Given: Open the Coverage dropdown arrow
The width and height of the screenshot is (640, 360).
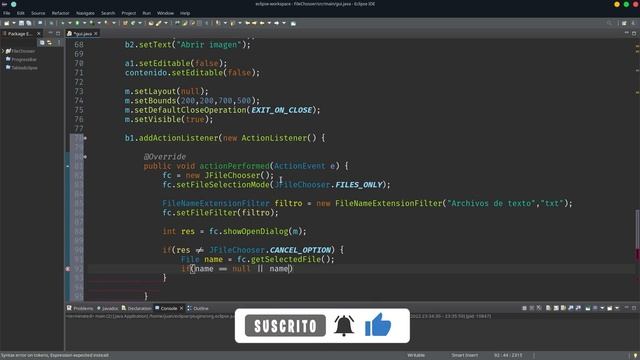Looking at the screenshot, I should [99, 23].
